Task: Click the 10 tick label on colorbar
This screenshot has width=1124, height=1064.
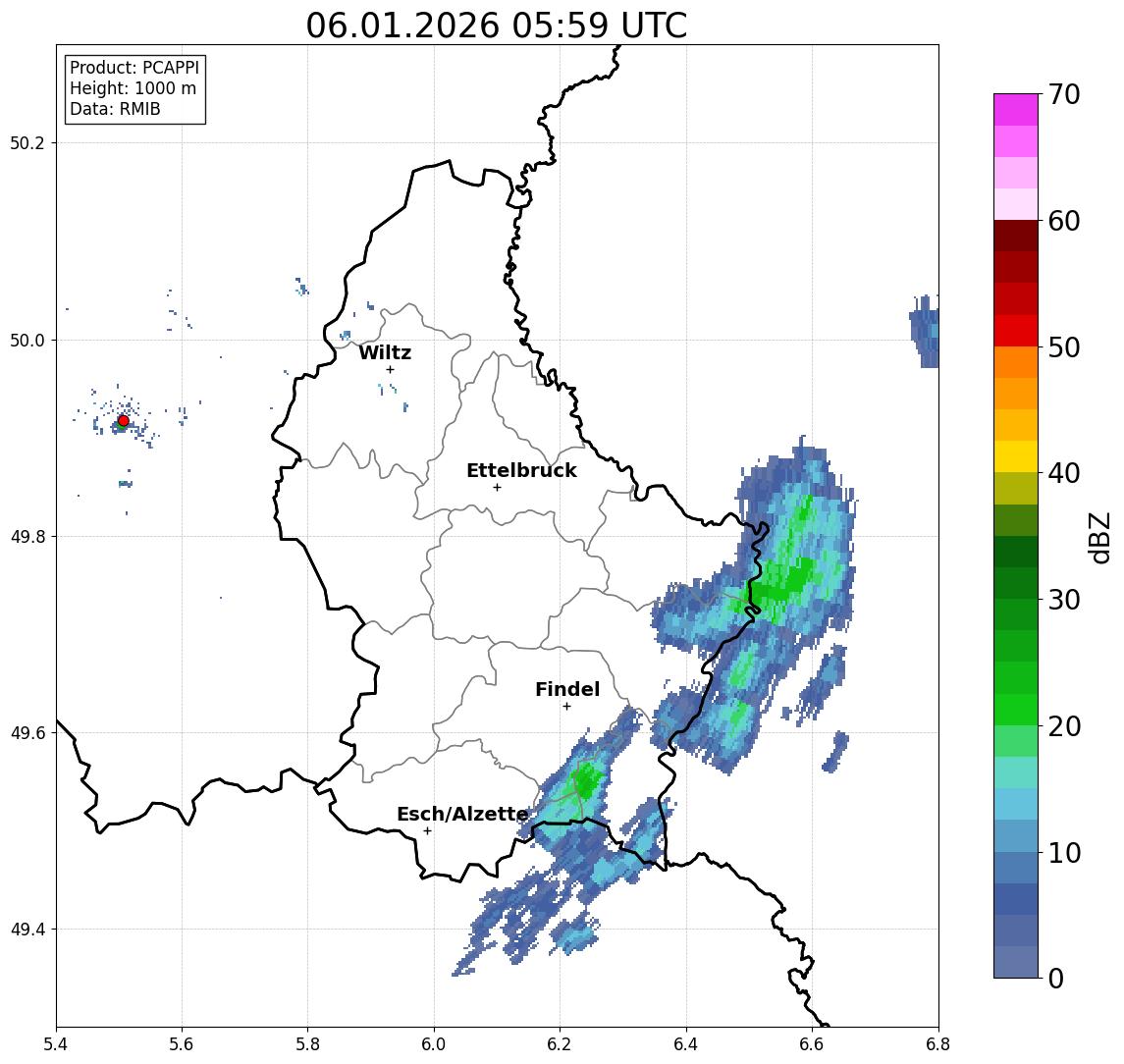Action: point(1064,852)
